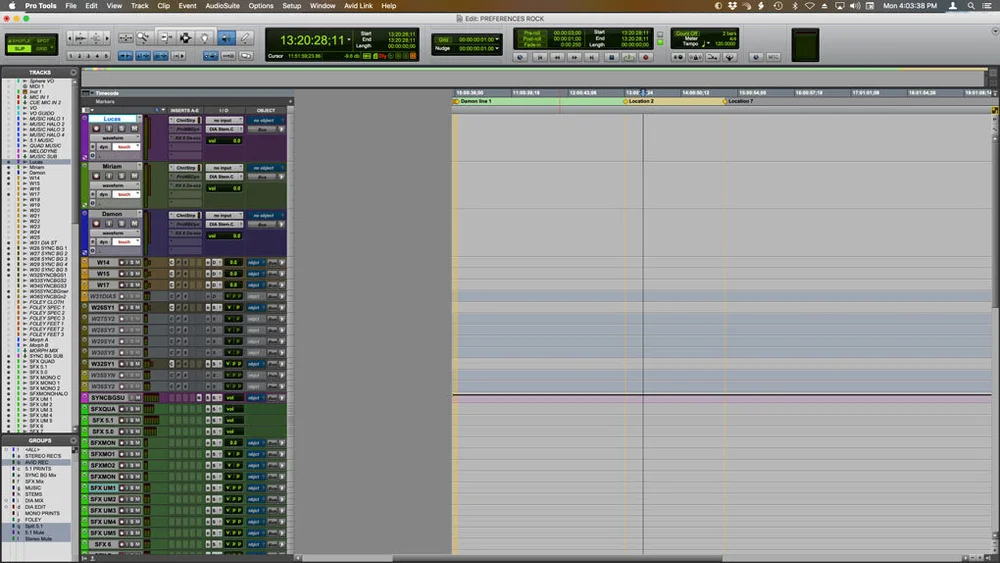Open Lucas track view selector 'waveform'
1000x563 pixels.
115,138
